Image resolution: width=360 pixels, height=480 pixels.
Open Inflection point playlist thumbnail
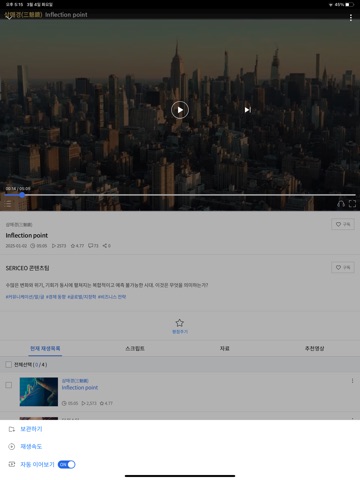[x=39, y=392]
